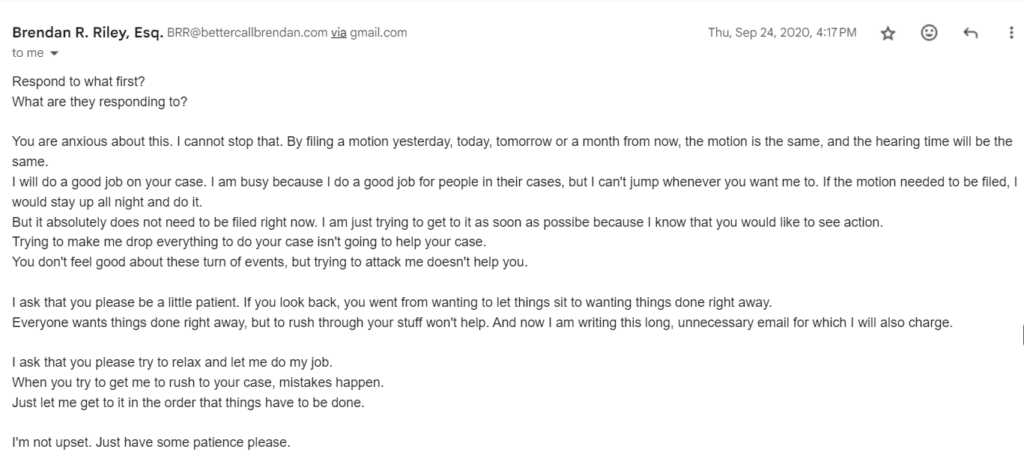Screen dimensions: 1024x473
Task: Click sender name Brendan R. Riley, Esq.
Action: [88, 33]
